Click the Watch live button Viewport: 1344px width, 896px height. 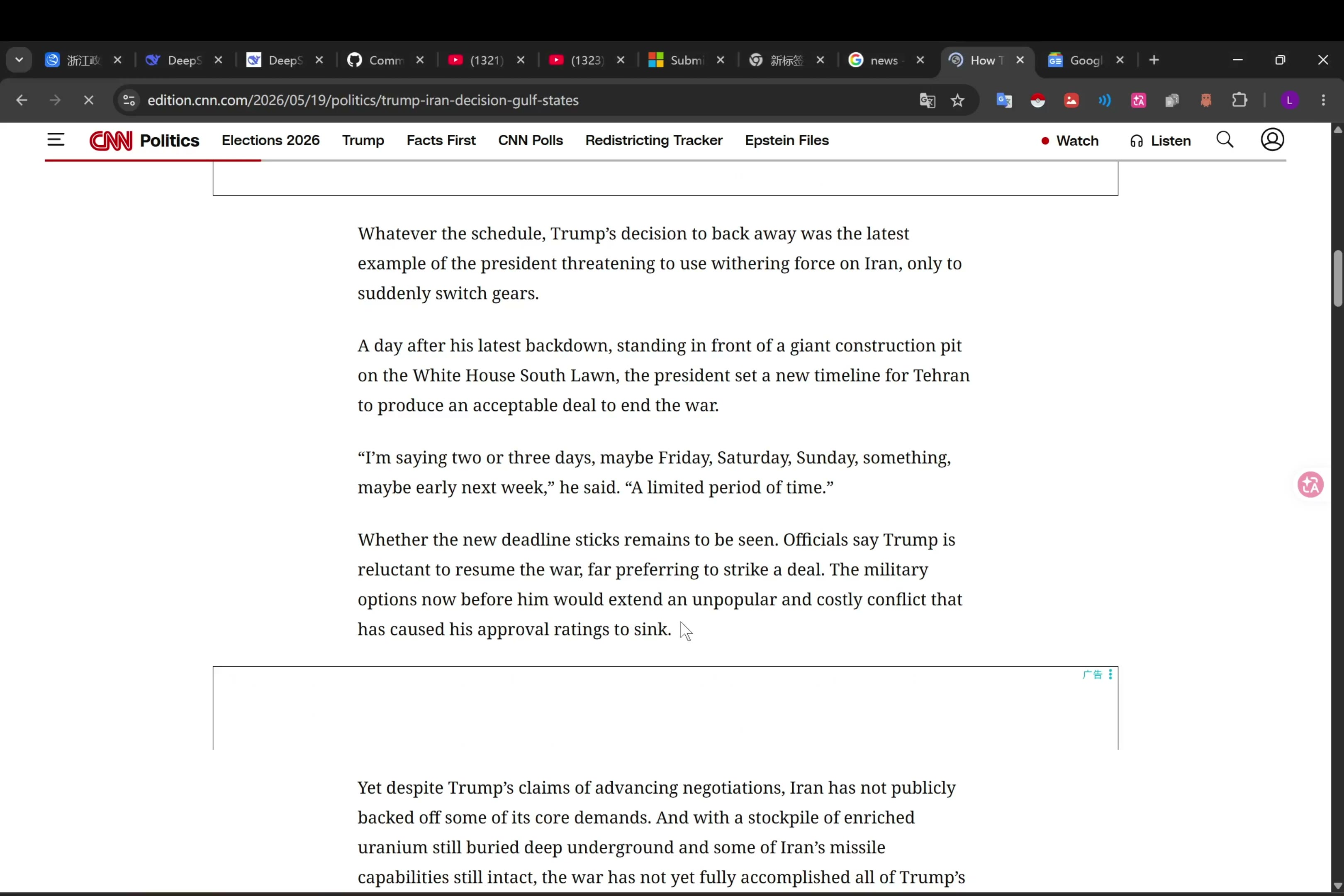[x=1069, y=141]
